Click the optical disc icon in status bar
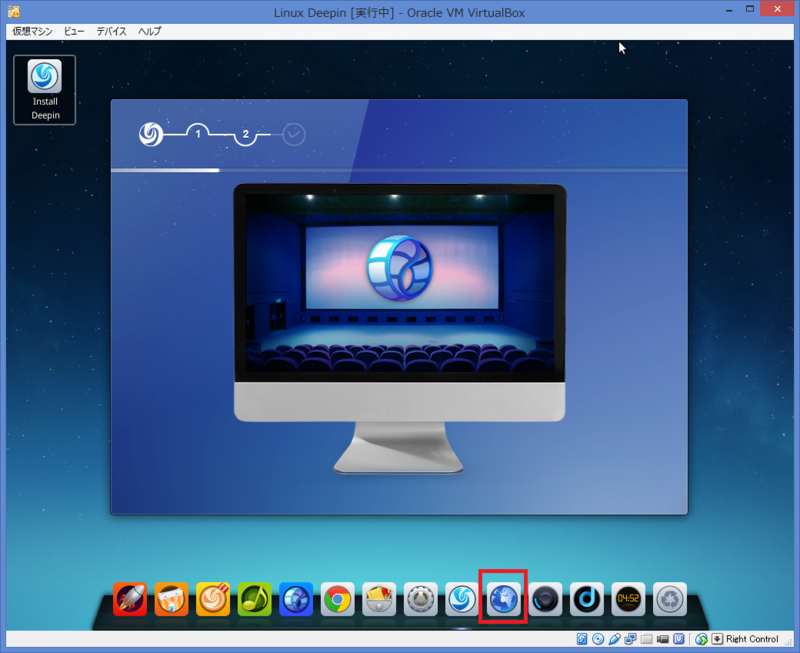This screenshot has width=800, height=653. coord(597,639)
